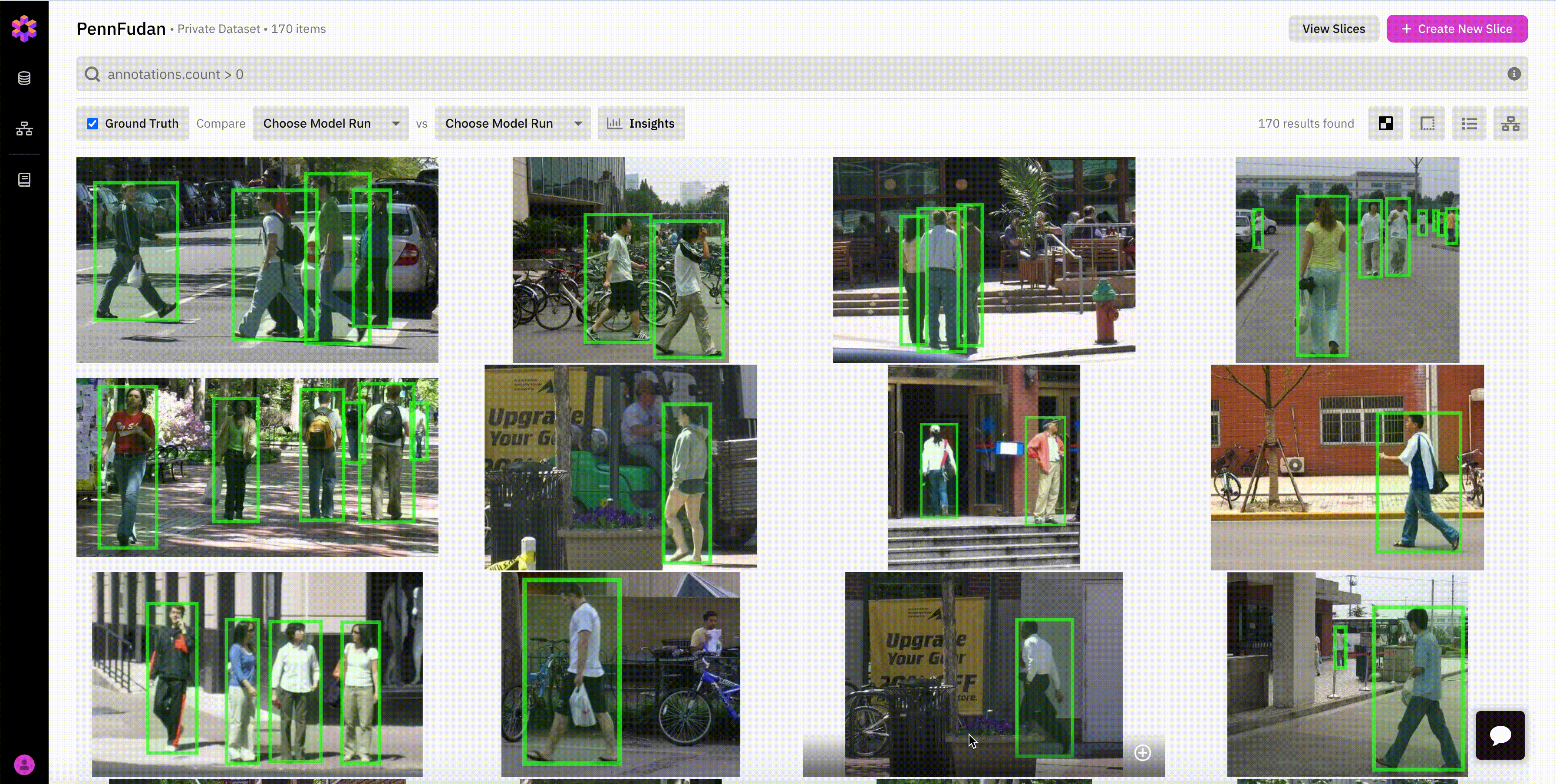Screen dimensions: 1556x784
Task: Open image of two men by bicycle racks
Action: 620,260
